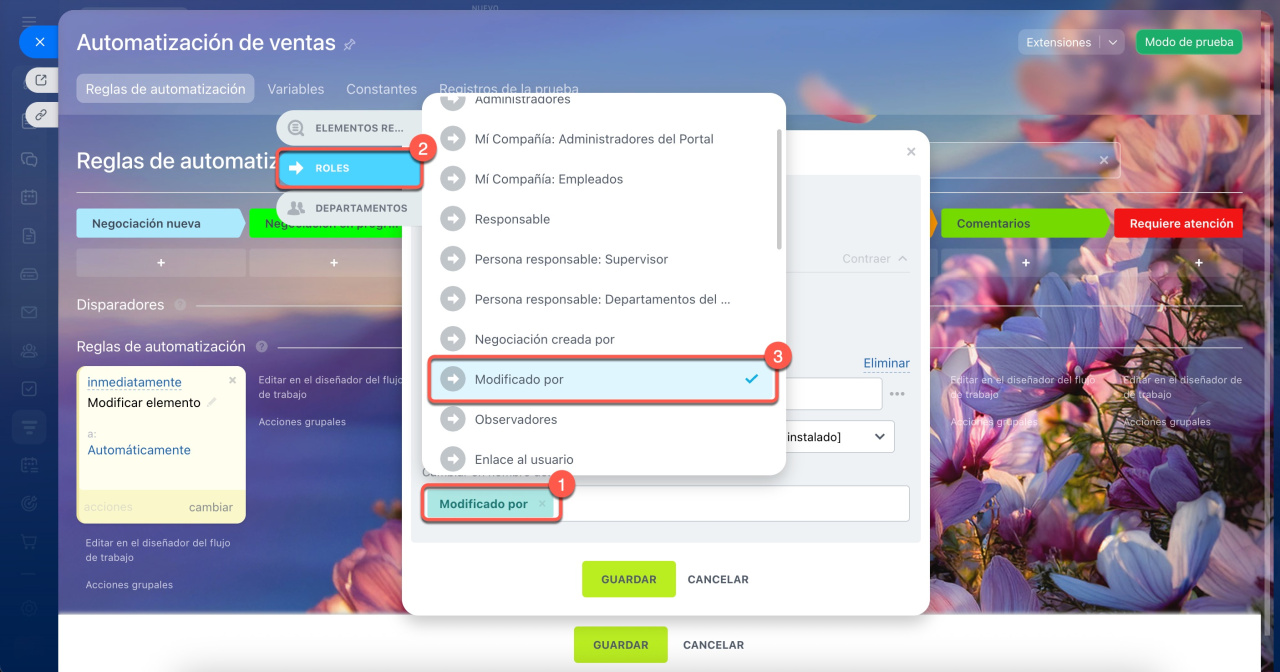
Task: Click the pin icon next to Automatización de ventas
Action: click(349, 44)
